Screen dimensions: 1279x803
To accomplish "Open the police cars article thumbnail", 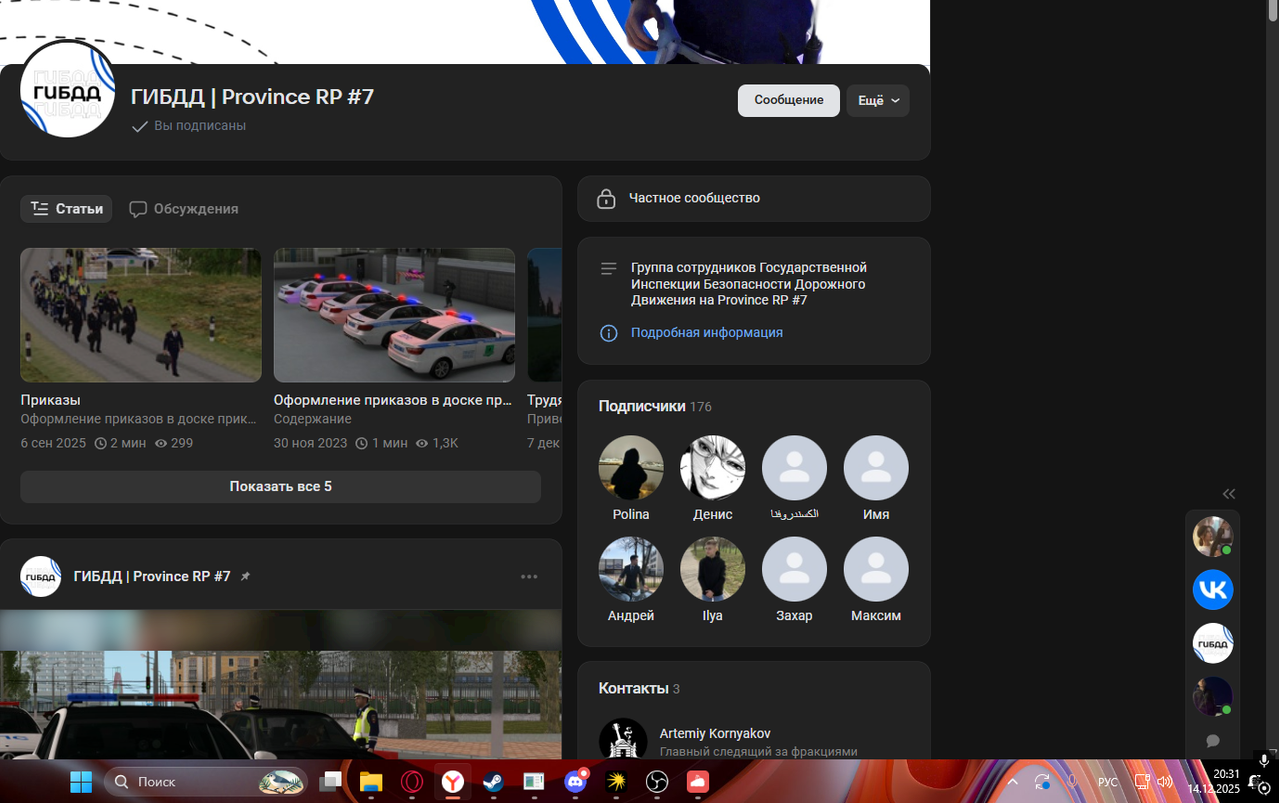I will (394, 315).
